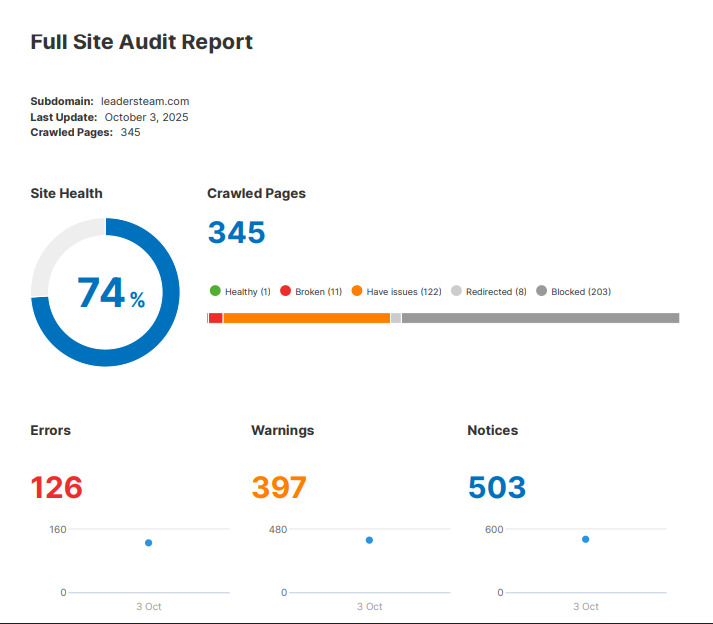Click the 160 axis label on Errors chart
This screenshot has width=713, height=624.
tap(58, 529)
